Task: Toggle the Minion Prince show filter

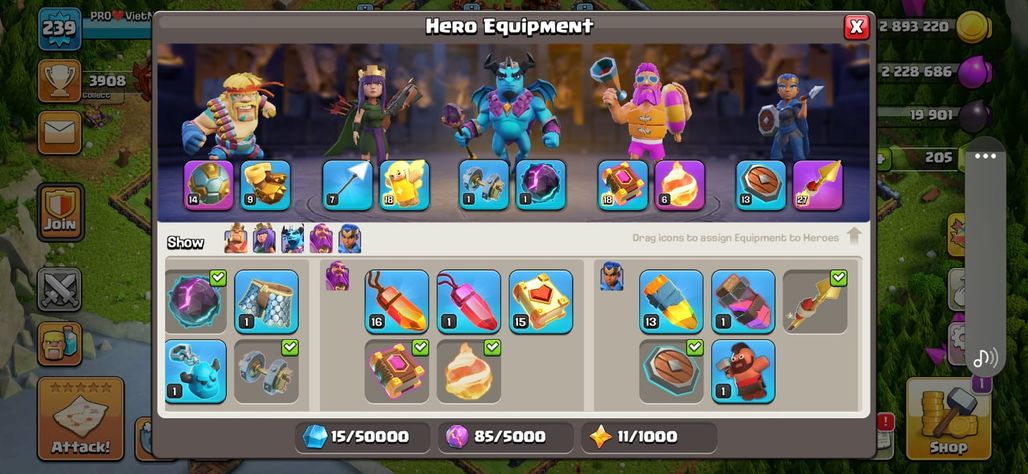Action: coord(292,239)
